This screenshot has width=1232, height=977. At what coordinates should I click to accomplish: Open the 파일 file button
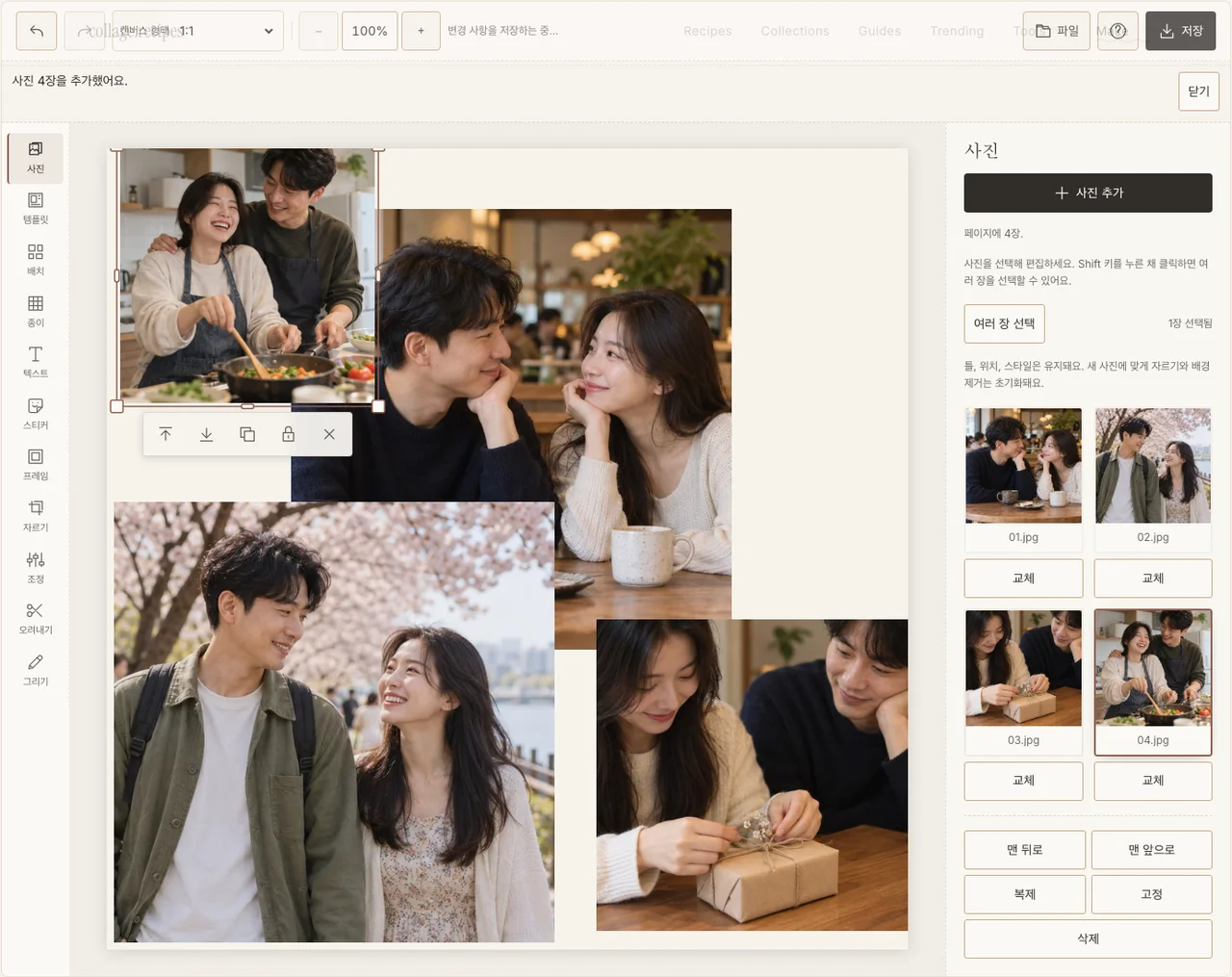[x=1057, y=31]
